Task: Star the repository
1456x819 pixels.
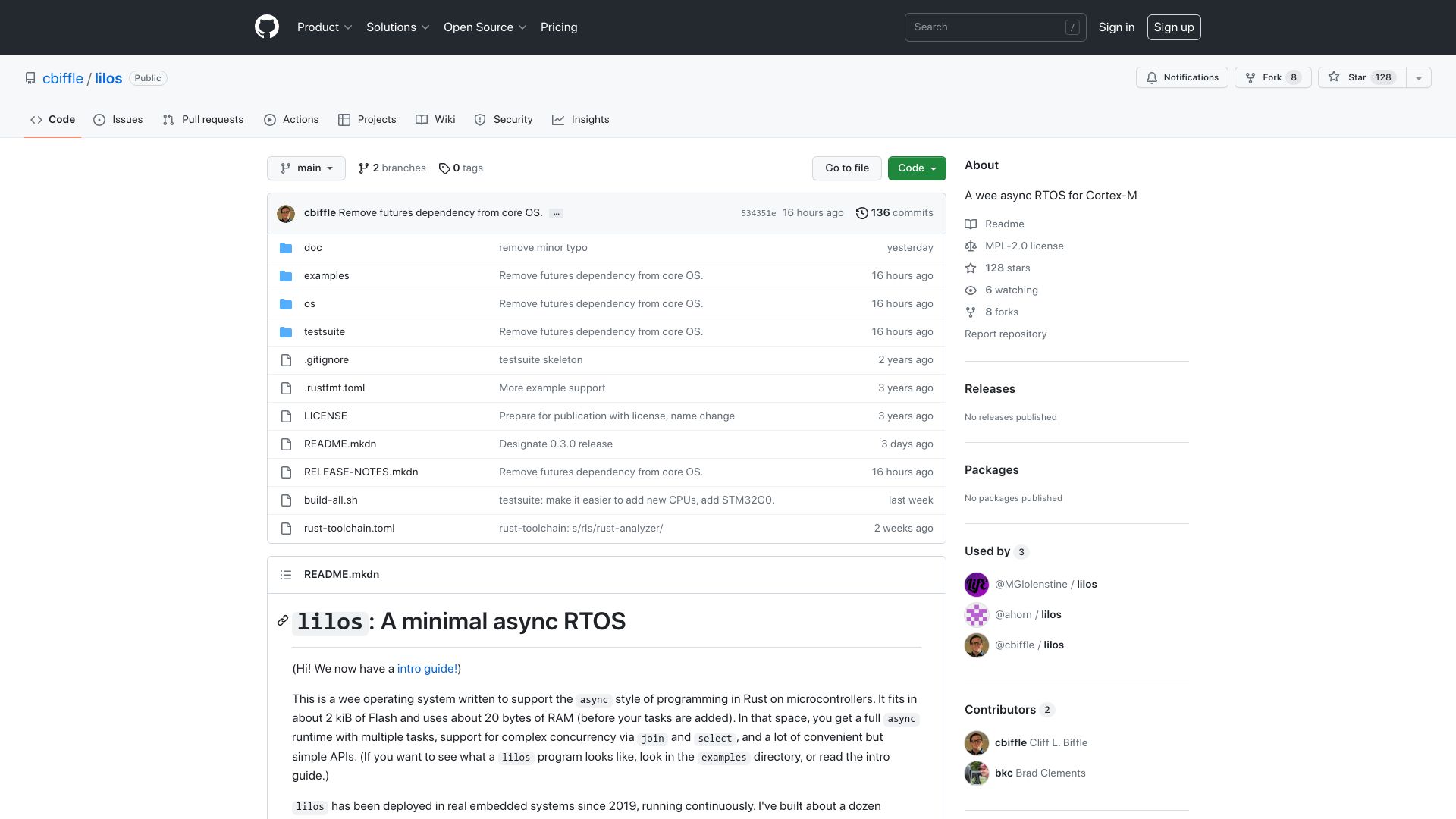Action: point(1362,78)
